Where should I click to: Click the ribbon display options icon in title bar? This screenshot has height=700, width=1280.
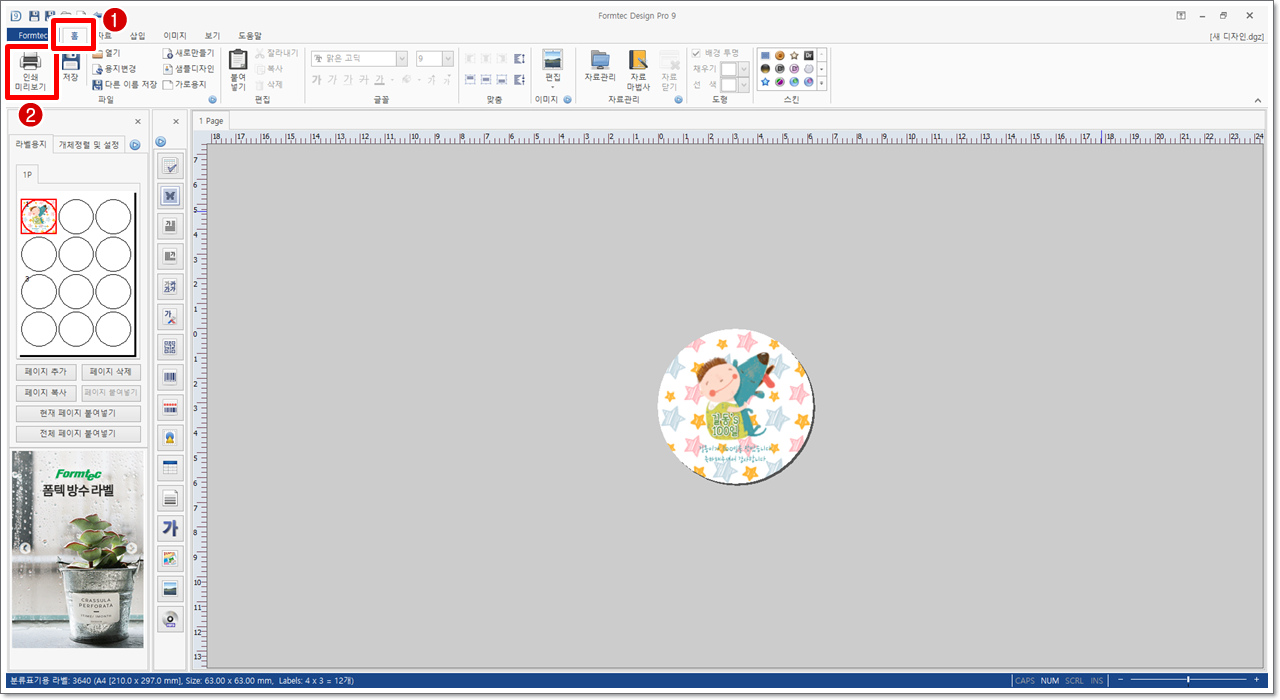point(1181,16)
